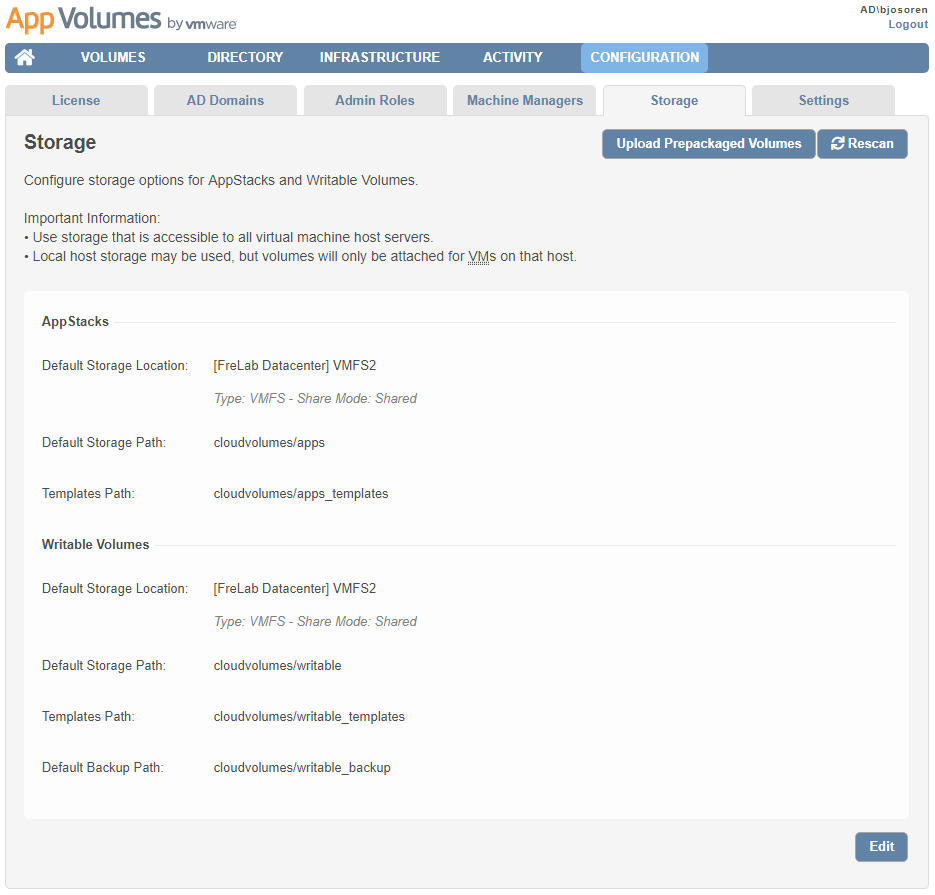Navigate to INFRASTRUCTURE
This screenshot has width=935, height=895.
[x=379, y=57]
